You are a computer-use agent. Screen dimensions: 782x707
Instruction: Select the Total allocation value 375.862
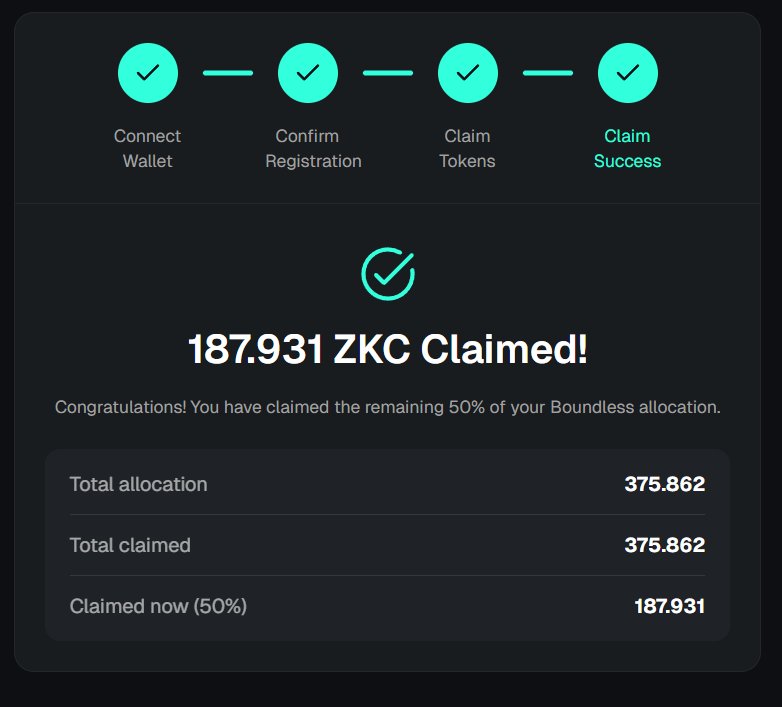pyautogui.click(x=665, y=484)
